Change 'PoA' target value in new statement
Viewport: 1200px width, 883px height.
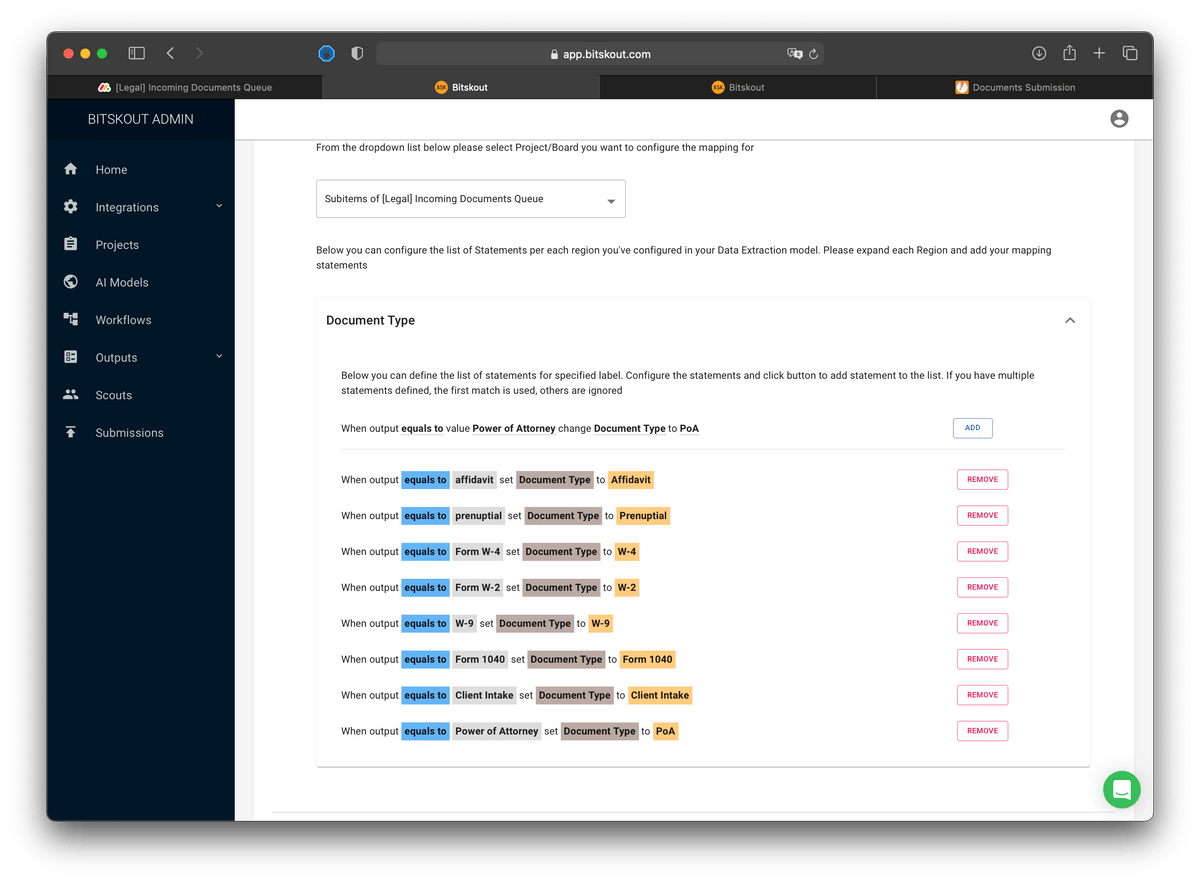(x=689, y=428)
